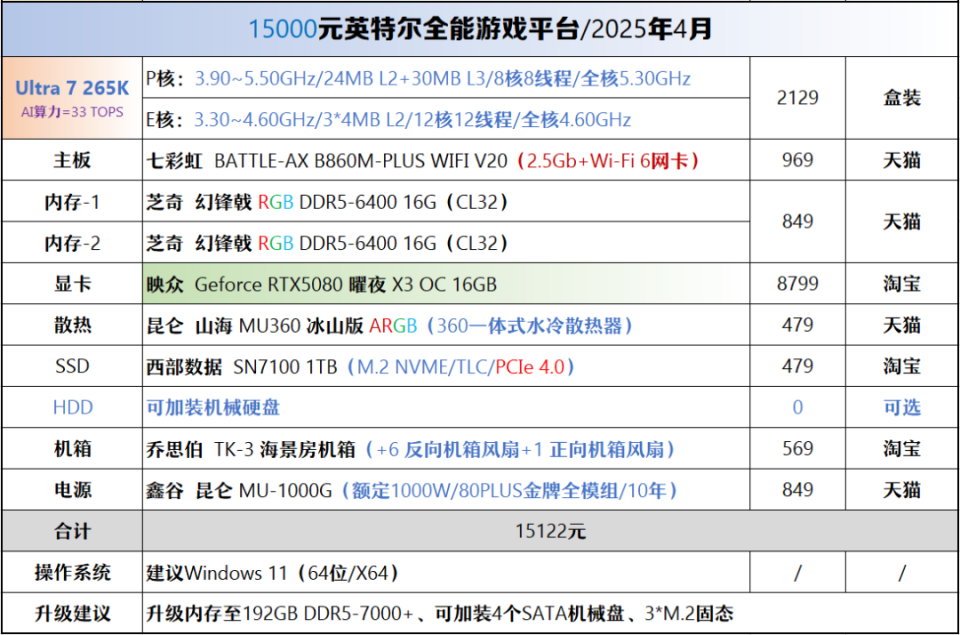Select the "显卡" row label
Viewport: 960px width, 635px height.
pos(72,284)
